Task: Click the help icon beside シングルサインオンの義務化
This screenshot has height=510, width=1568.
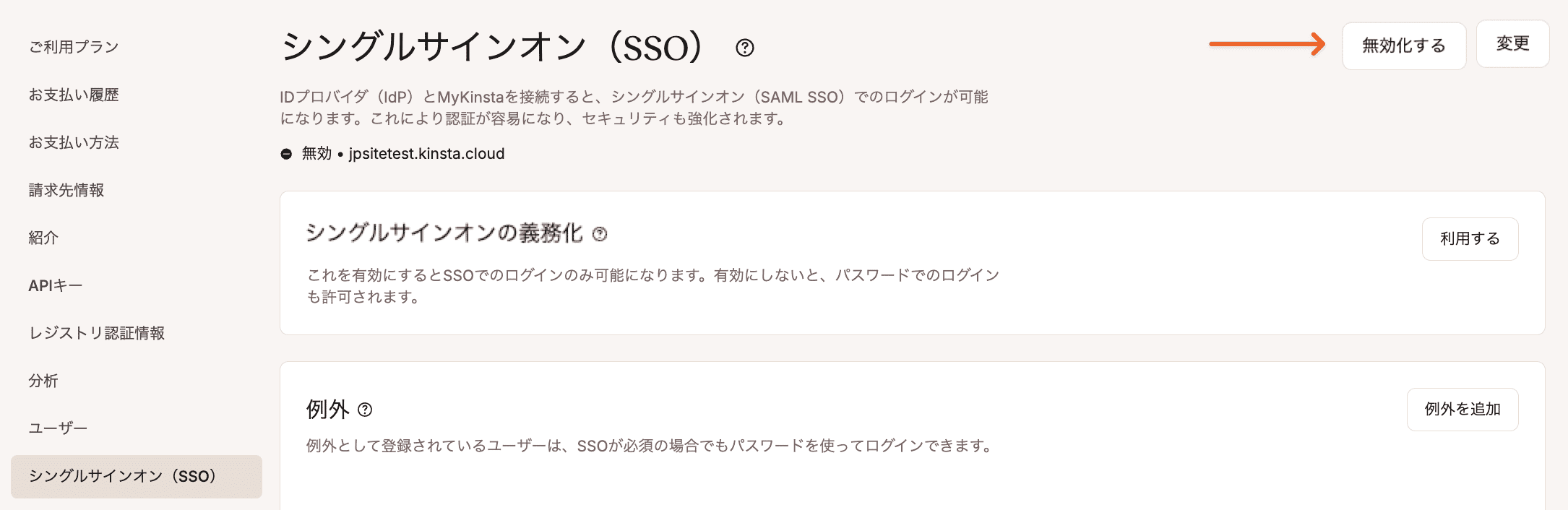Action: click(x=598, y=233)
